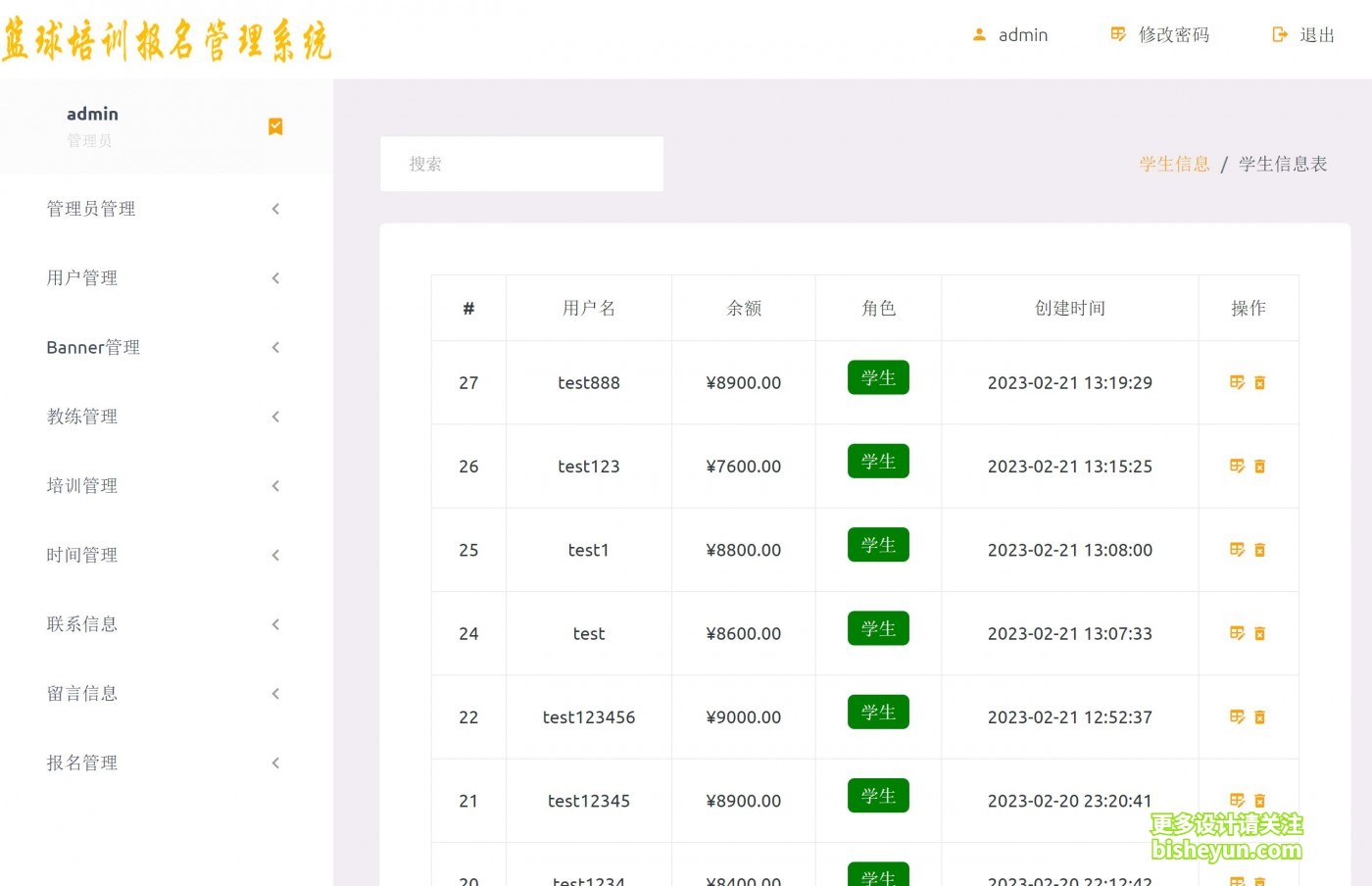
Task: Click the 学生 badge for test888
Action: [878, 377]
